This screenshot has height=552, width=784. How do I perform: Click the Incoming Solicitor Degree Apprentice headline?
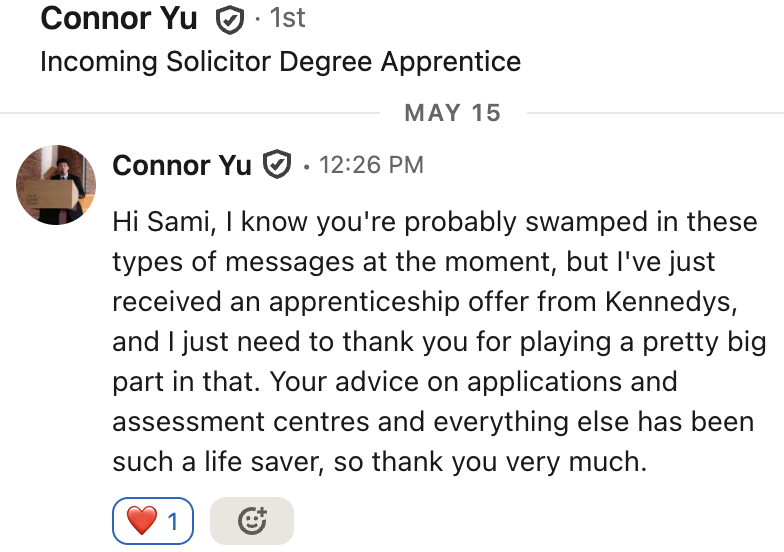pos(280,61)
